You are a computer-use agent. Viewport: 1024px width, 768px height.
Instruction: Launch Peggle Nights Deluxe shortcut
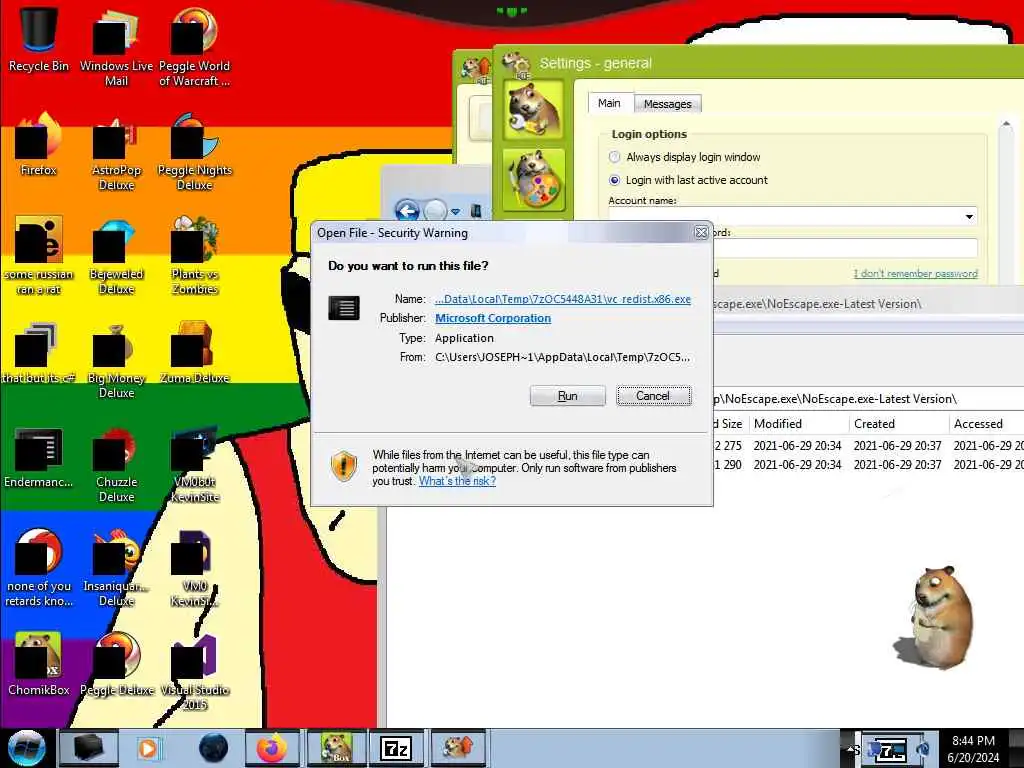tap(195, 152)
